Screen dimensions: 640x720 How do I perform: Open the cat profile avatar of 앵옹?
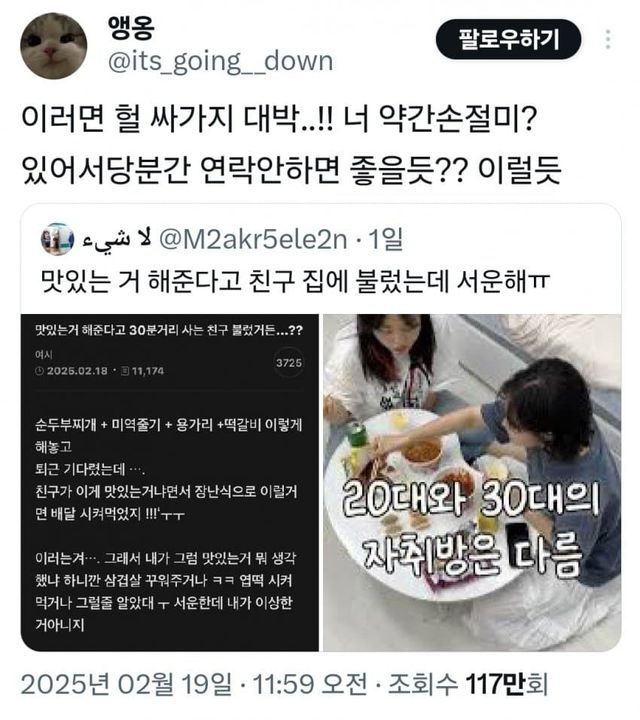[x=53, y=46]
